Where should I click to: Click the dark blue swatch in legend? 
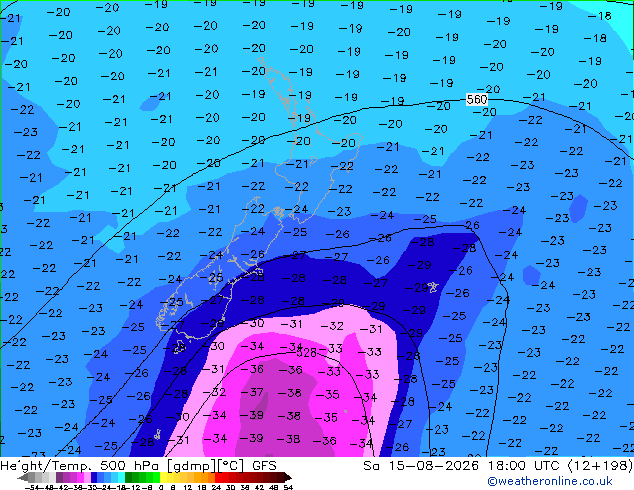coord(94,478)
